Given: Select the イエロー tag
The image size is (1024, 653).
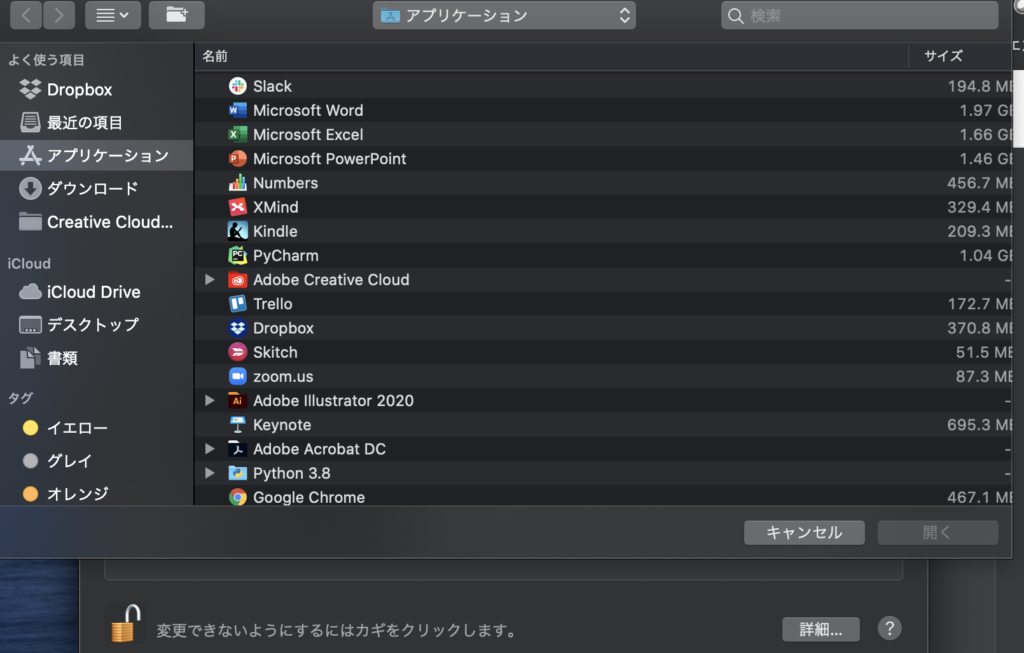Looking at the screenshot, I should point(97,428).
